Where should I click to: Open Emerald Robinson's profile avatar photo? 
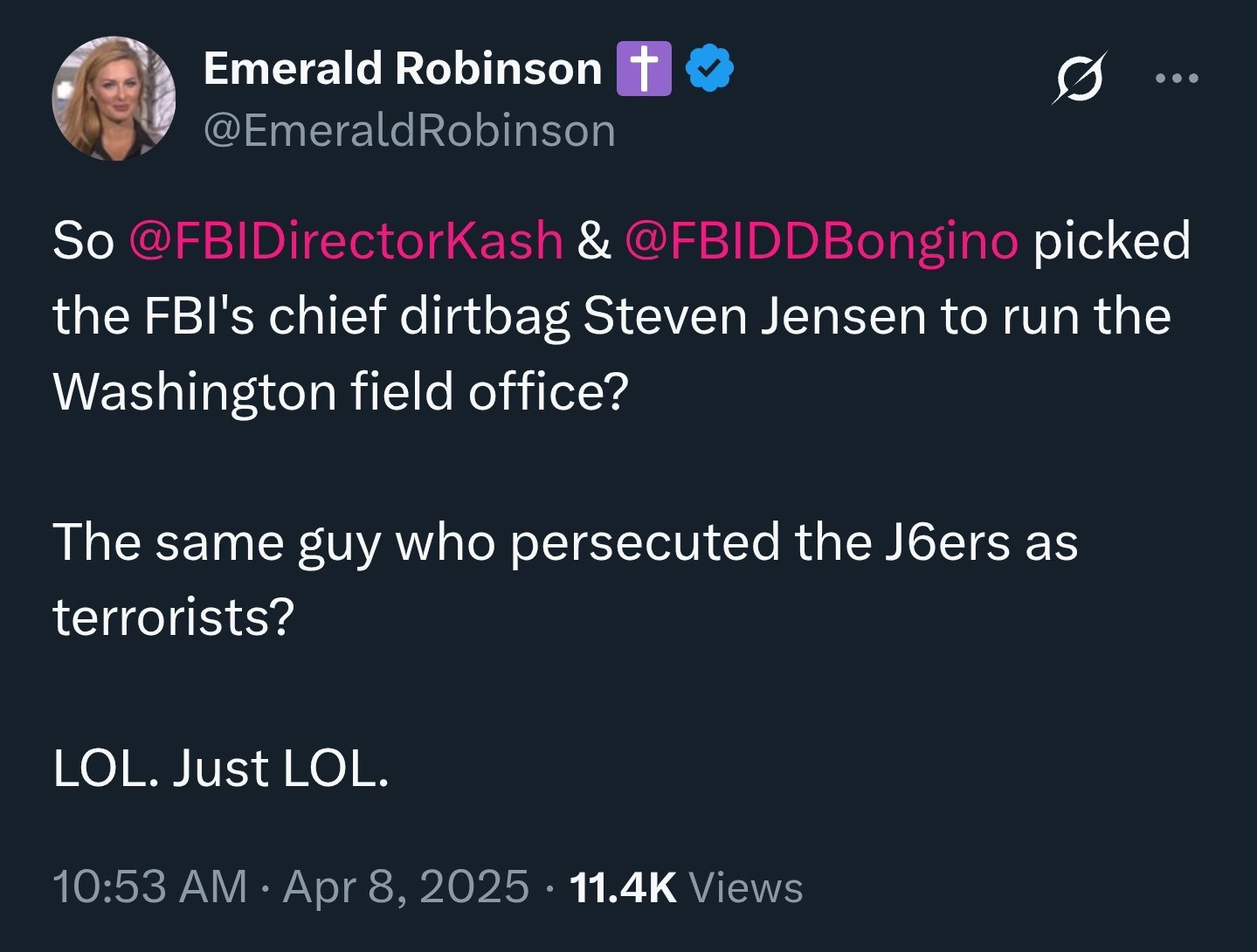click(x=114, y=98)
